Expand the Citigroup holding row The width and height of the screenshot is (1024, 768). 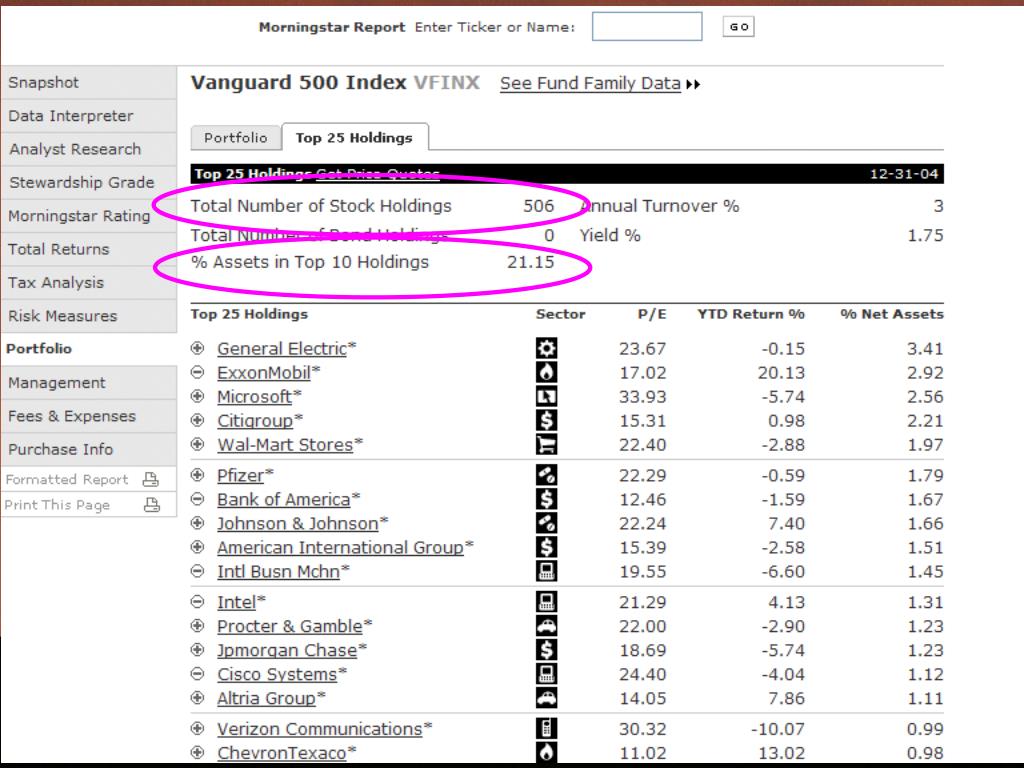tap(197, 421)
